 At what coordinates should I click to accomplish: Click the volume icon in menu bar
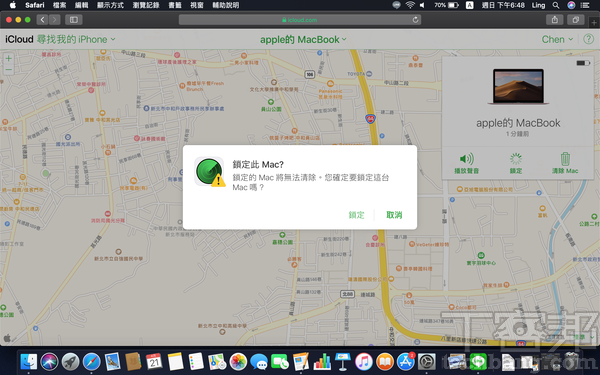(x=422, y=5)
